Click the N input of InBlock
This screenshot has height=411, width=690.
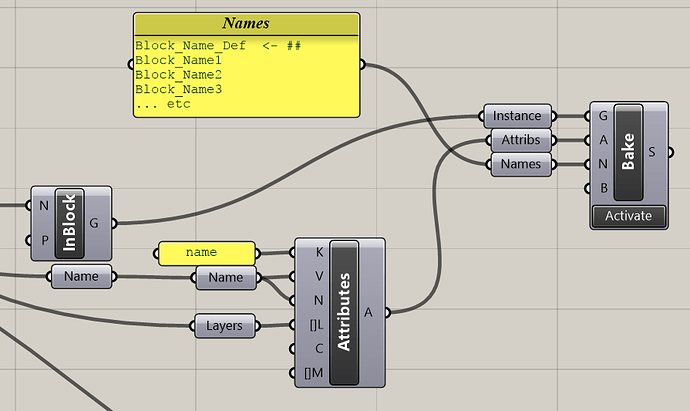[44, 205]
